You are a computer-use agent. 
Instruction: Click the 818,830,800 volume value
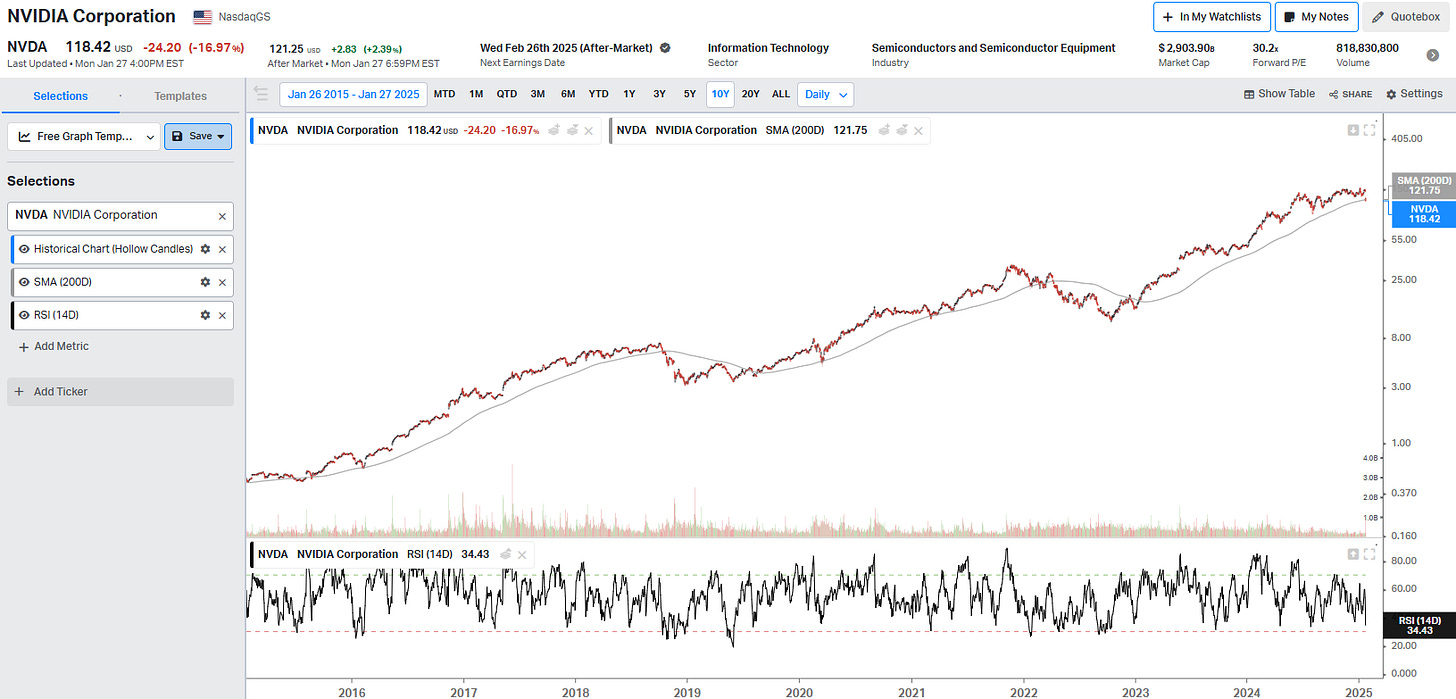click(x=1367, y=48)
